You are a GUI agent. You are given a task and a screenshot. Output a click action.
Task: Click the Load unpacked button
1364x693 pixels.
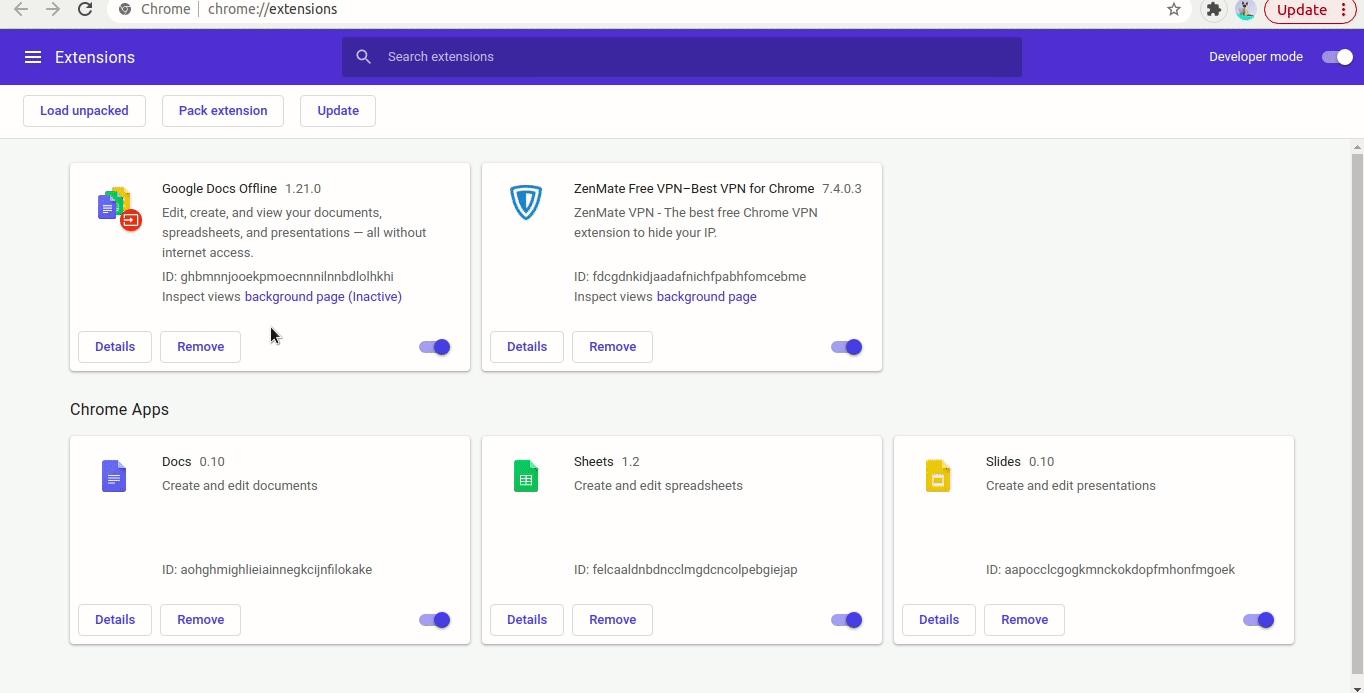click(84, 111)
